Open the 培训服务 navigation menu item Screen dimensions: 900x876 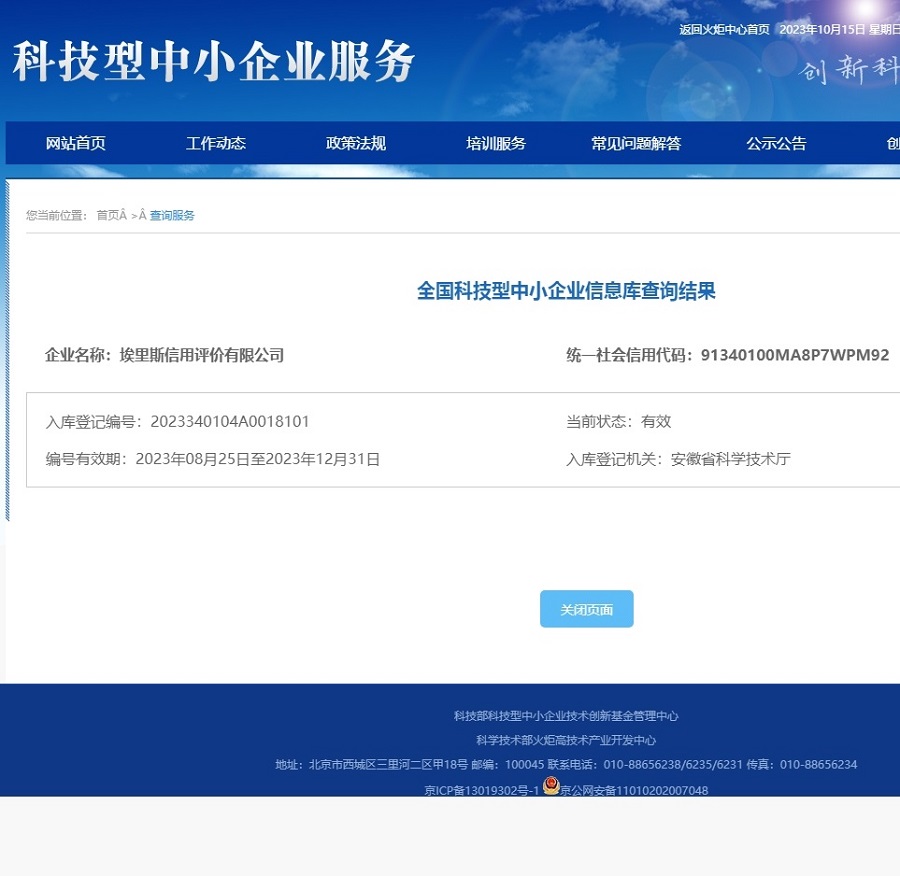[495, 143]
